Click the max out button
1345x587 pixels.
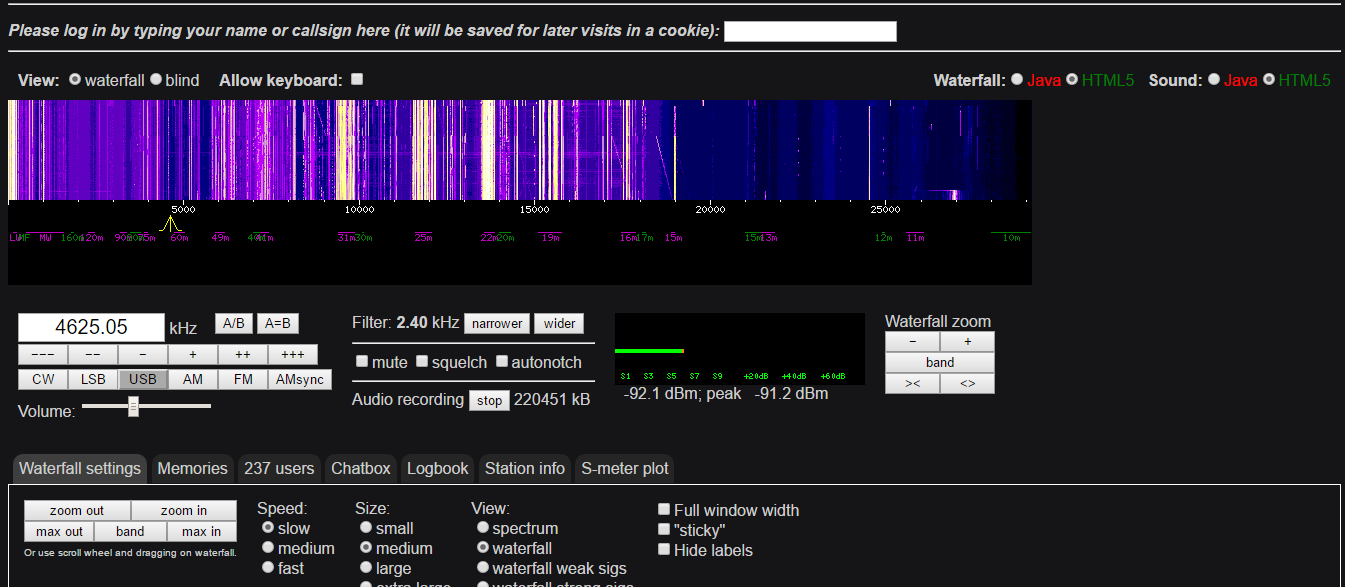tap(60, 531)
